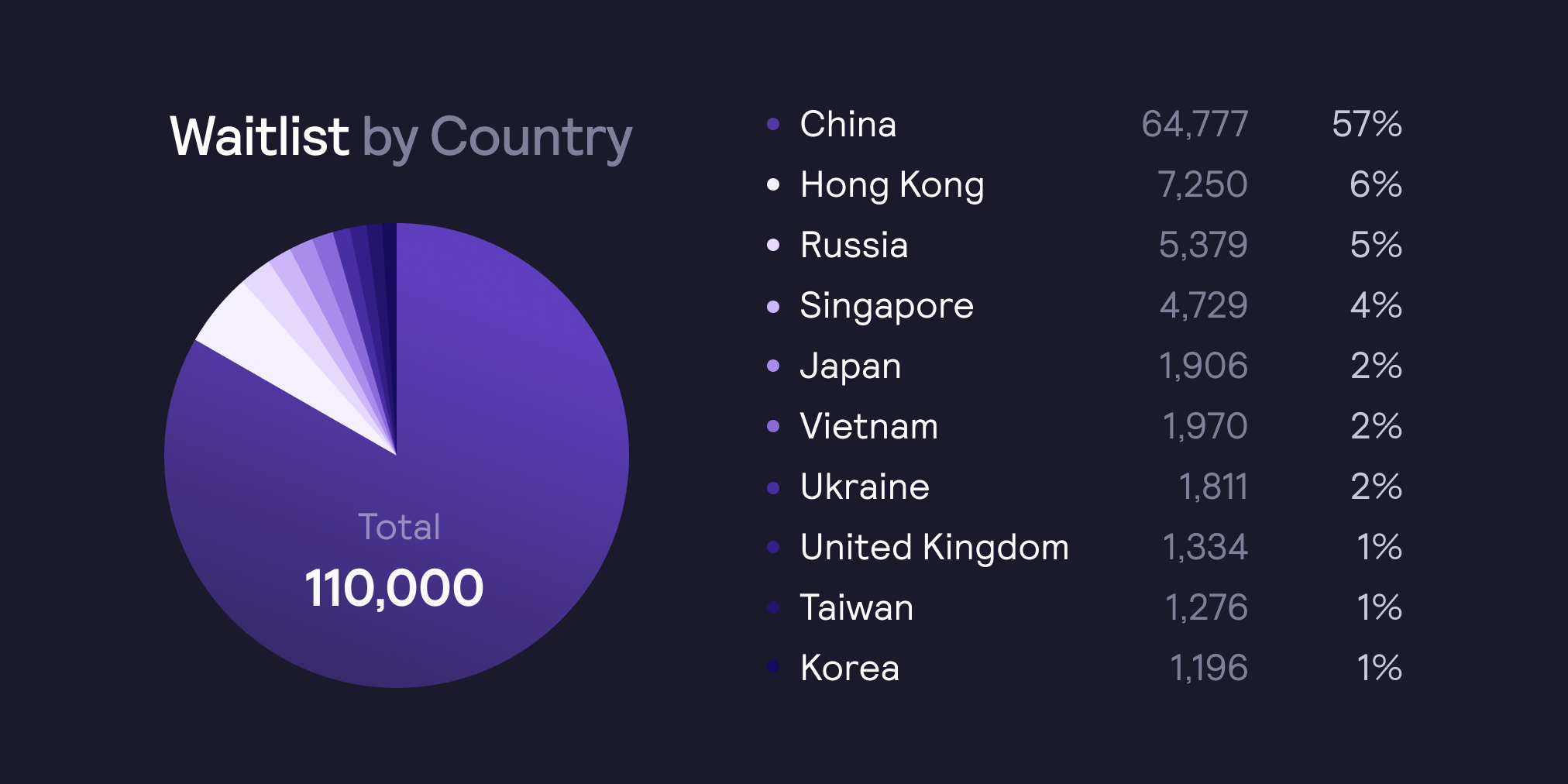Select the United Kingdom label
The height and width of the screenshot is (784, 1568).
pyautogui.click(x=934, y=547)
